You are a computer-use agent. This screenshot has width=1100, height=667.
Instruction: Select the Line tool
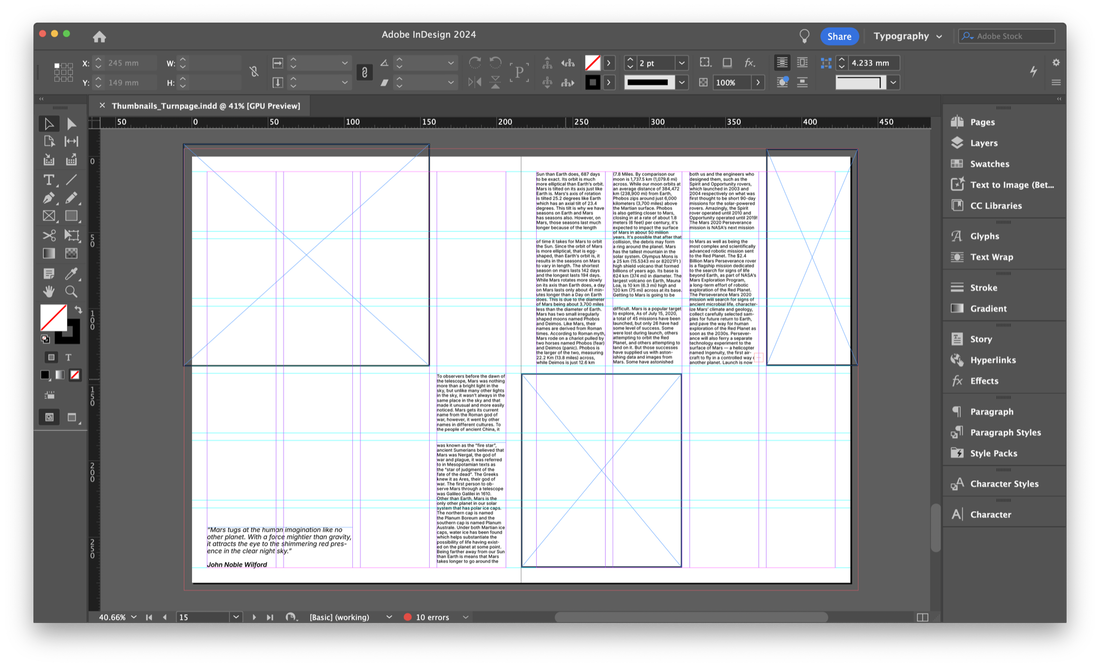[72, 180]
